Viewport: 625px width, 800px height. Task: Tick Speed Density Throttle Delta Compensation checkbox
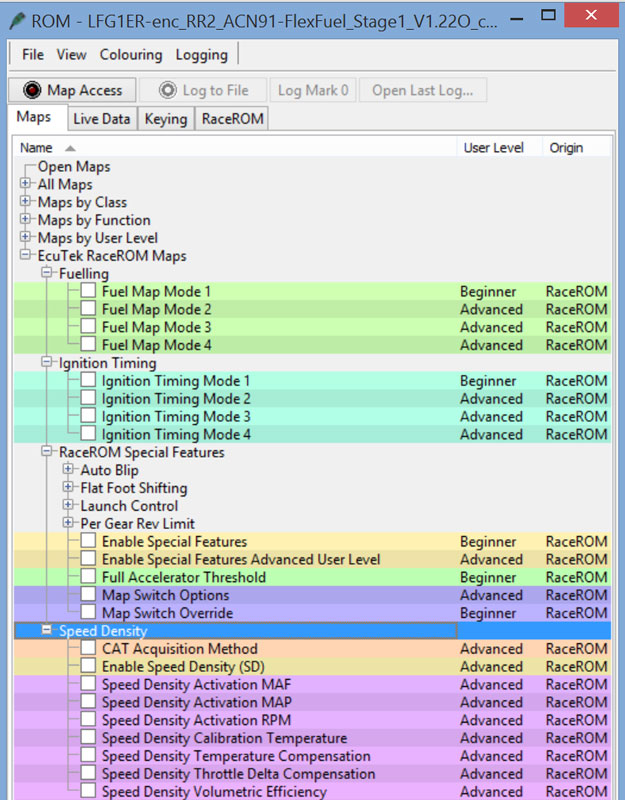[88, 772]
